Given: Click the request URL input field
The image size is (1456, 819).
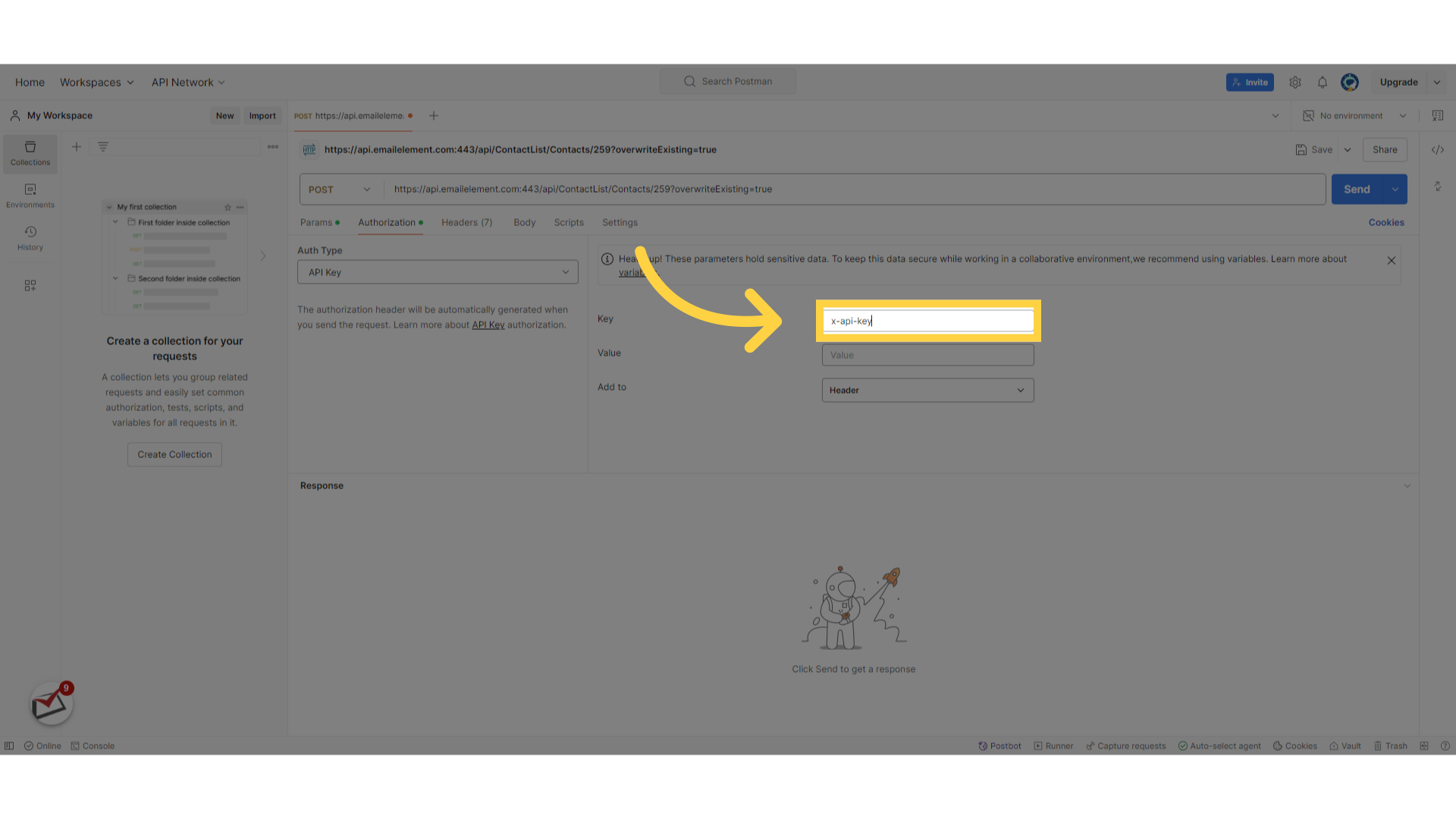Looking at the screenshot, I should pos(855,190).
